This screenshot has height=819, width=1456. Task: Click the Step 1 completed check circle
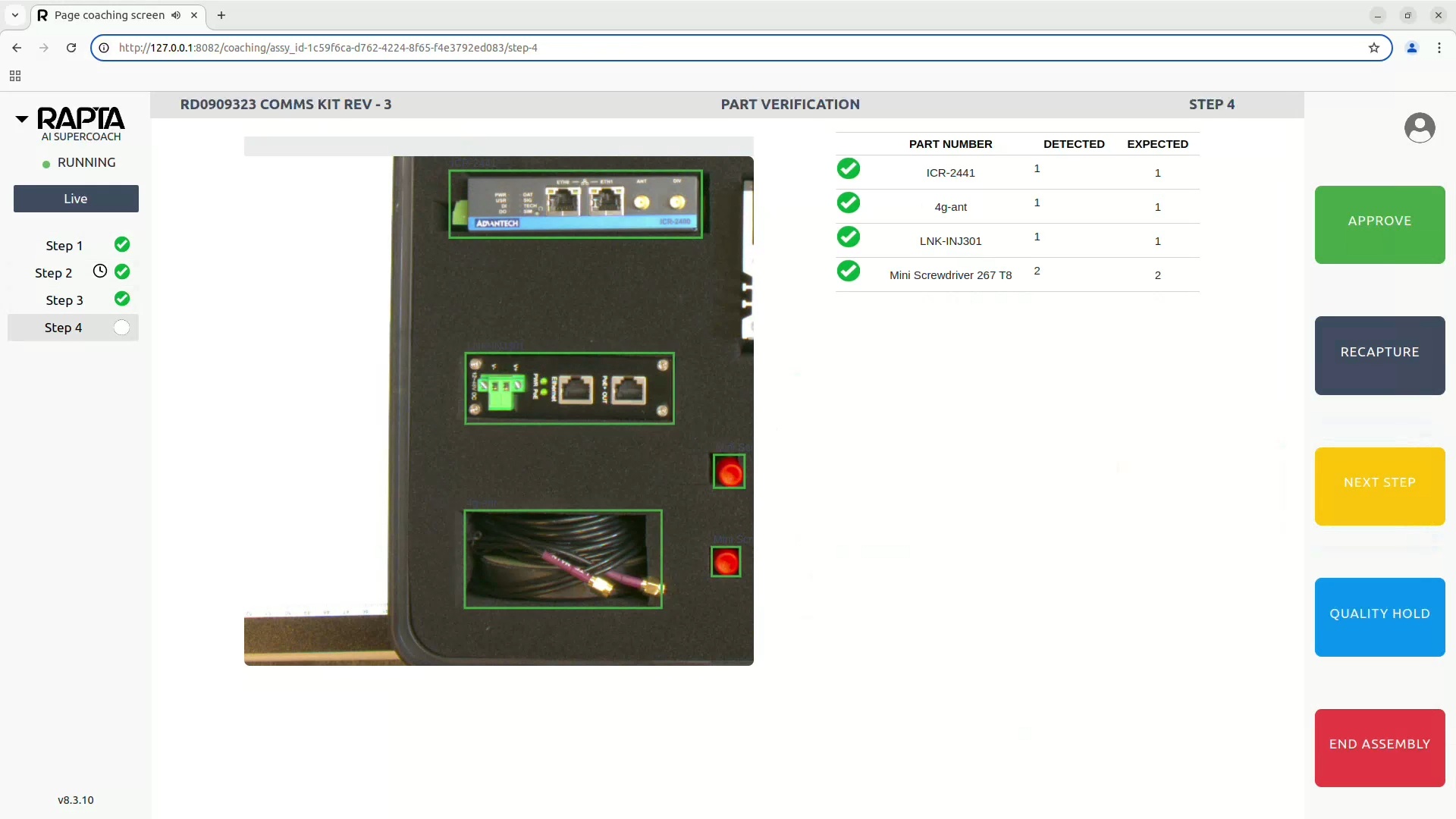122,245
